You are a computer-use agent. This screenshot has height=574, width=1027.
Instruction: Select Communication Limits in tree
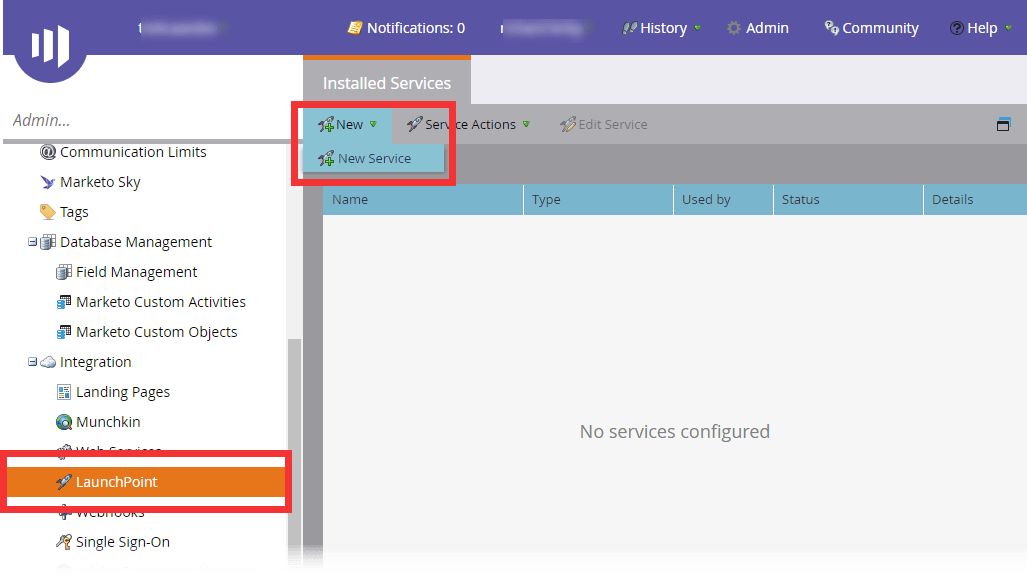pyautogui.click(x=133, y=152)
